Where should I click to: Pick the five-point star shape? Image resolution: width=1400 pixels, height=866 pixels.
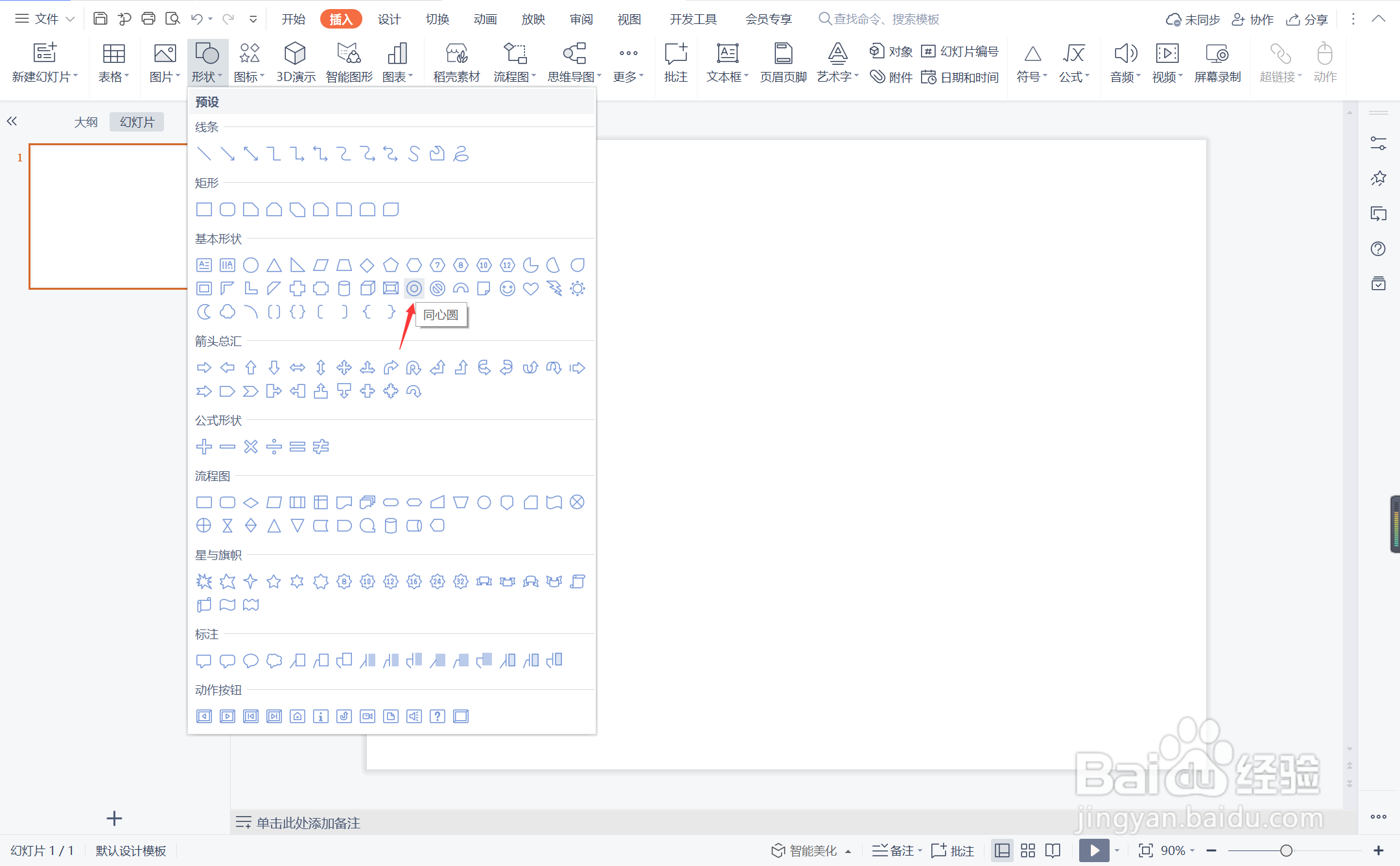click(274, 581)
